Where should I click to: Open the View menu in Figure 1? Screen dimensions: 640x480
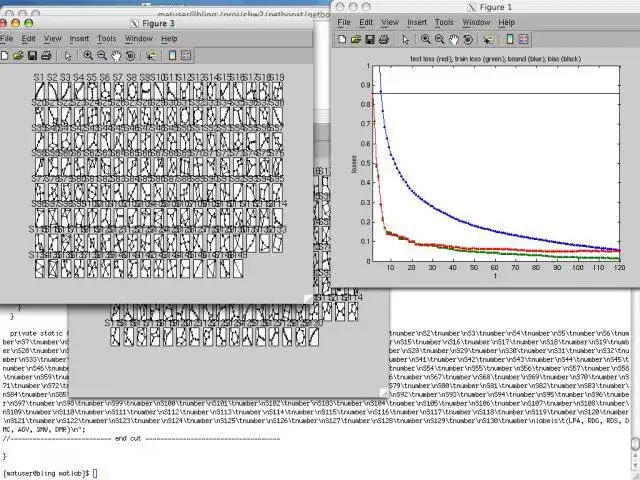pyautogui.click(x=390, y=22)
